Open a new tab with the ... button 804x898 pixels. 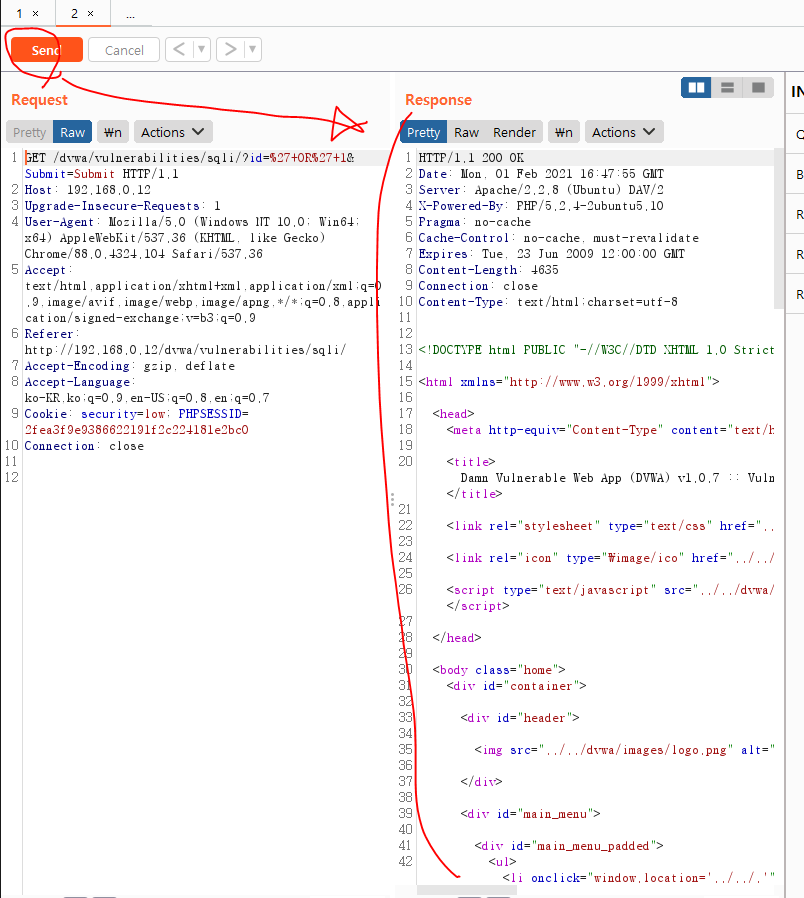pyautogui.click(x=131, y=14)
